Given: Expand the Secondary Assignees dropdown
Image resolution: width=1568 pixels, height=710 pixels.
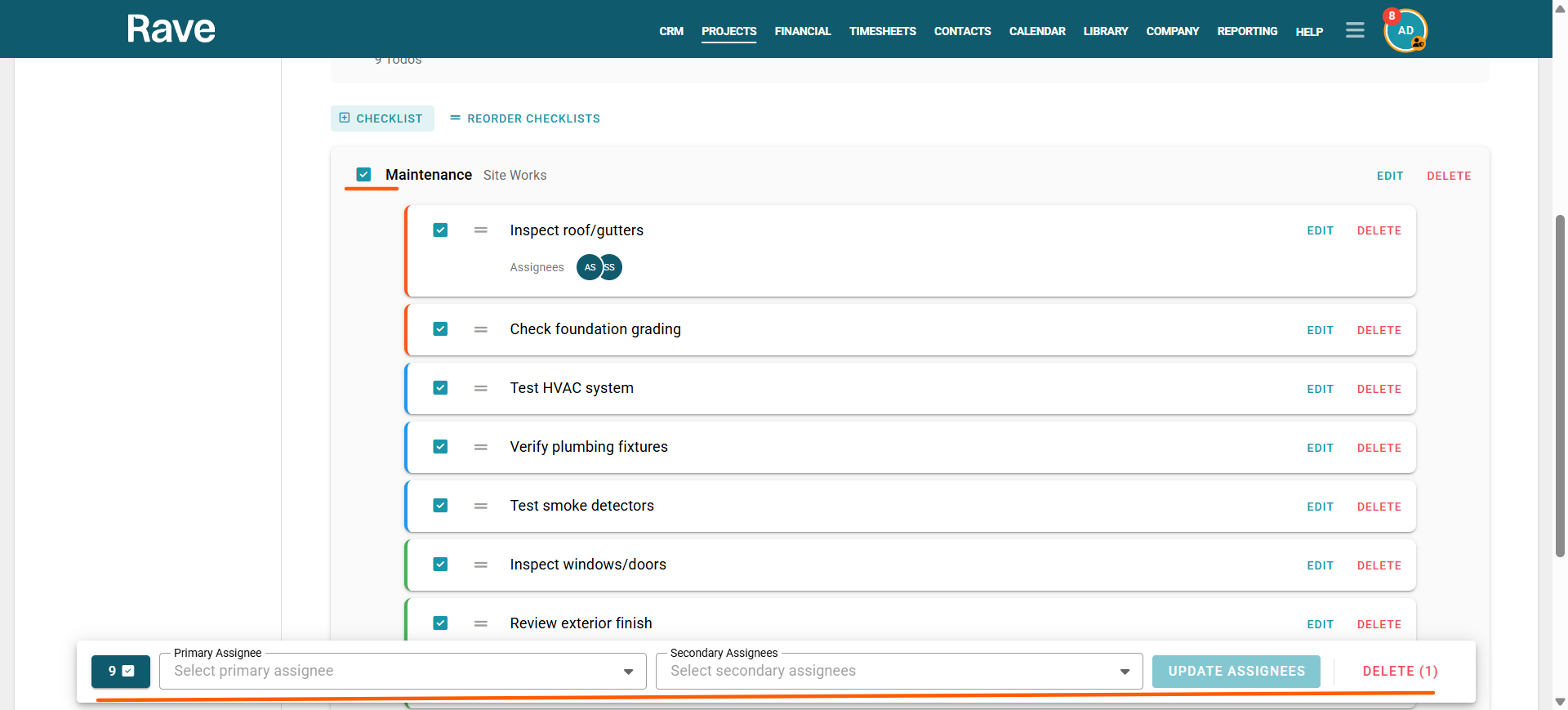Looking at the screenshot, I should (x=899, y=671).
